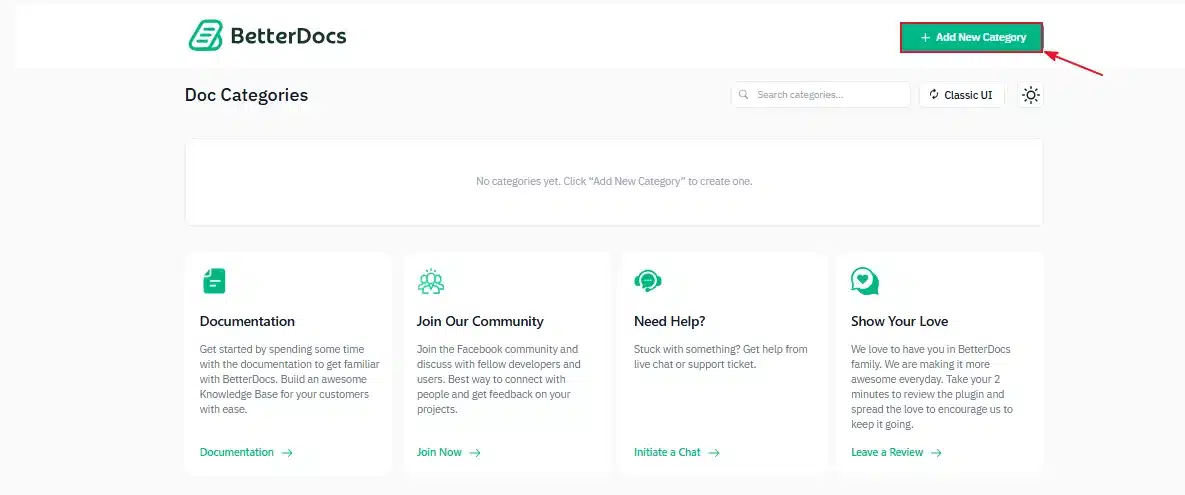Viewport: 1185px width, 495px height.
Task: Click the Add New Category button
Action: click(971, 37)
